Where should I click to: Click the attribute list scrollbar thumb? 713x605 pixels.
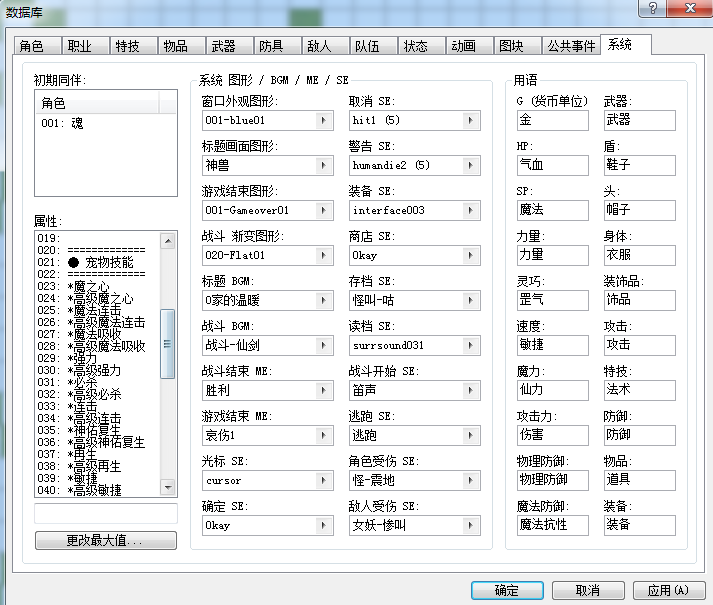(x=168, y=344)
